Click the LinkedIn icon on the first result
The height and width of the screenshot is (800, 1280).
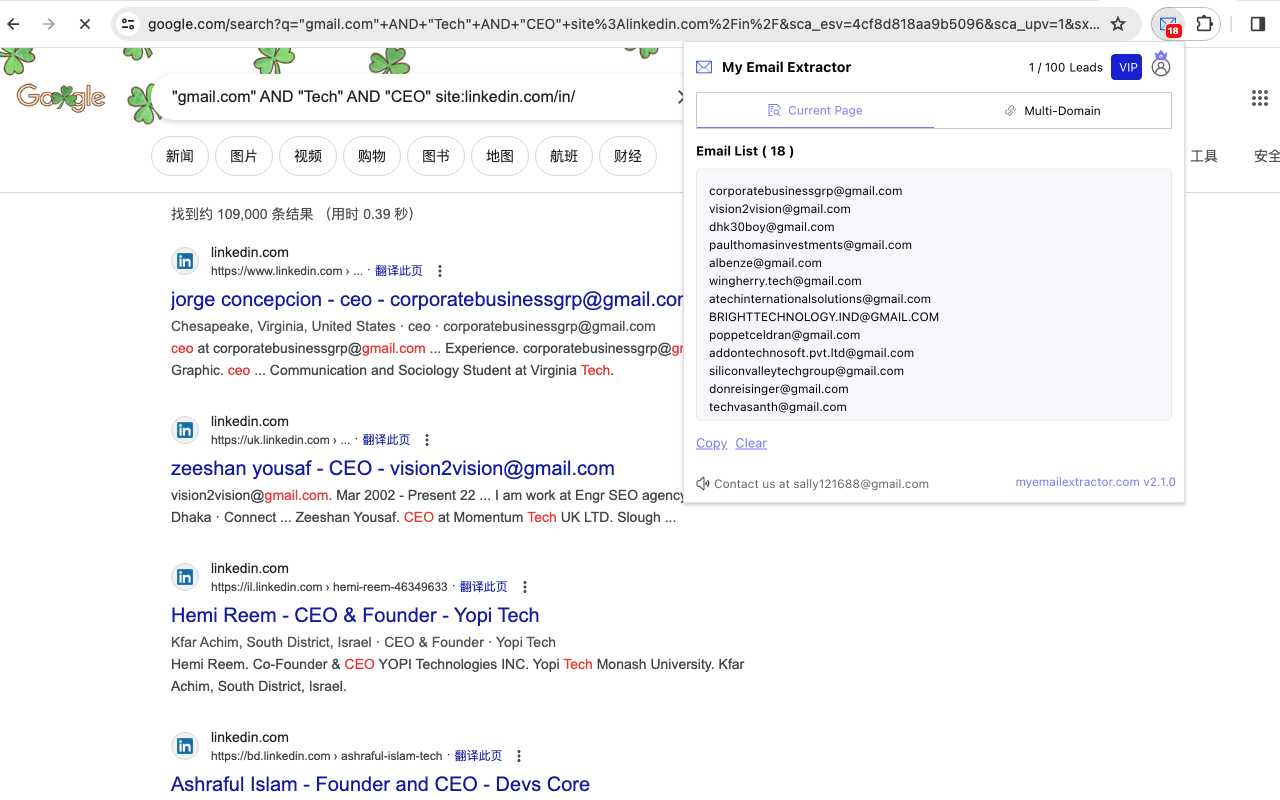tap(184, 260)
